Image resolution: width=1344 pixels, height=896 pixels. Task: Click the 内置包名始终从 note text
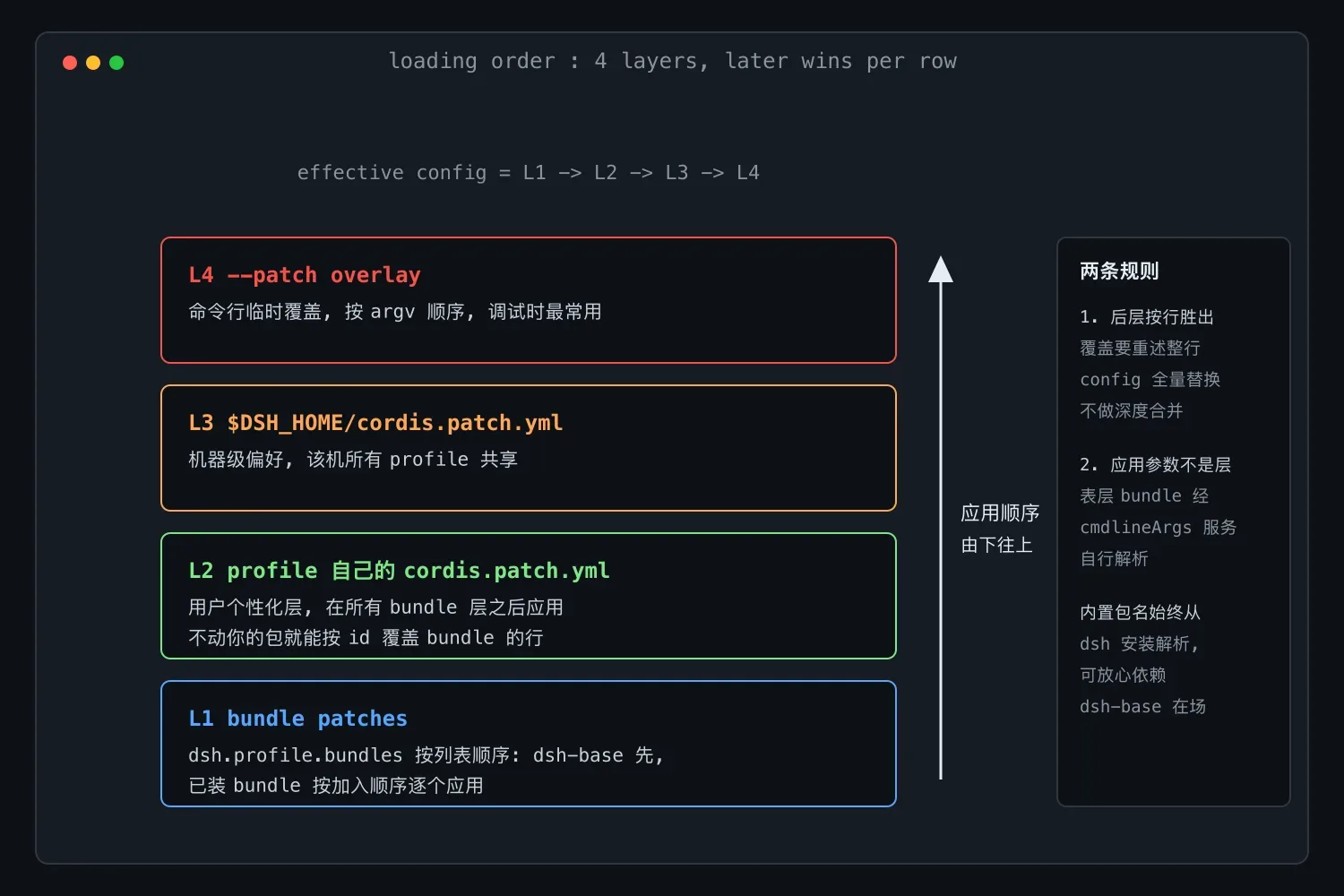click(x=1140, y=613)
